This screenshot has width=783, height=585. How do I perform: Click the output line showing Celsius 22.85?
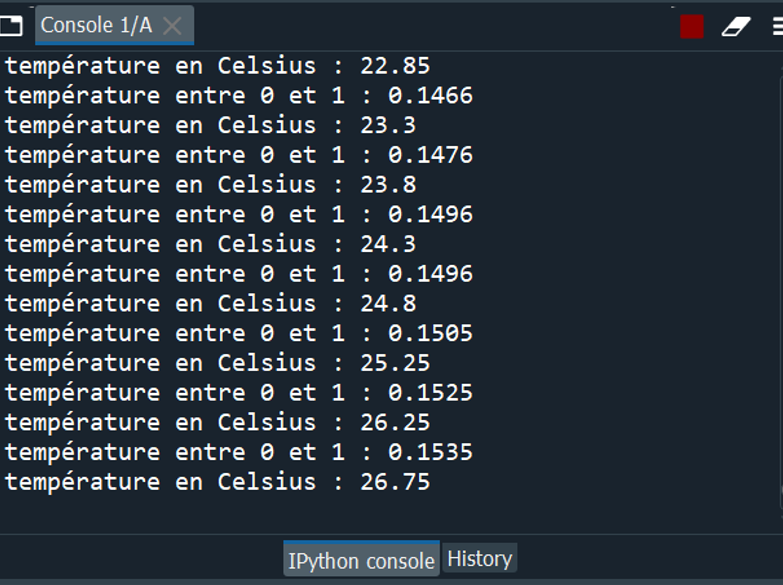click(x=217, y=66)
